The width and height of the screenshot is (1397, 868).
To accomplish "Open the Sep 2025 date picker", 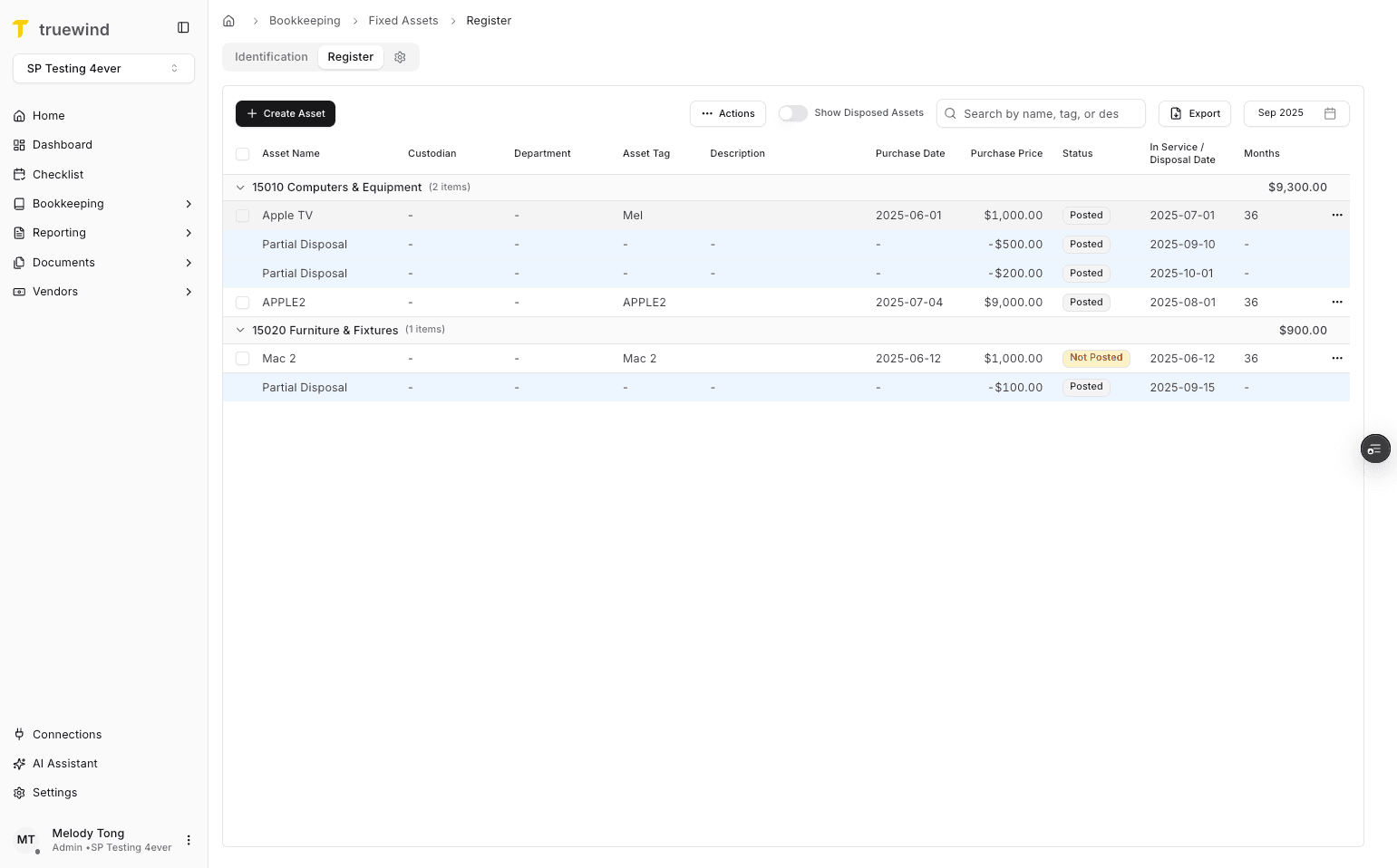I will coord(1296,113).
